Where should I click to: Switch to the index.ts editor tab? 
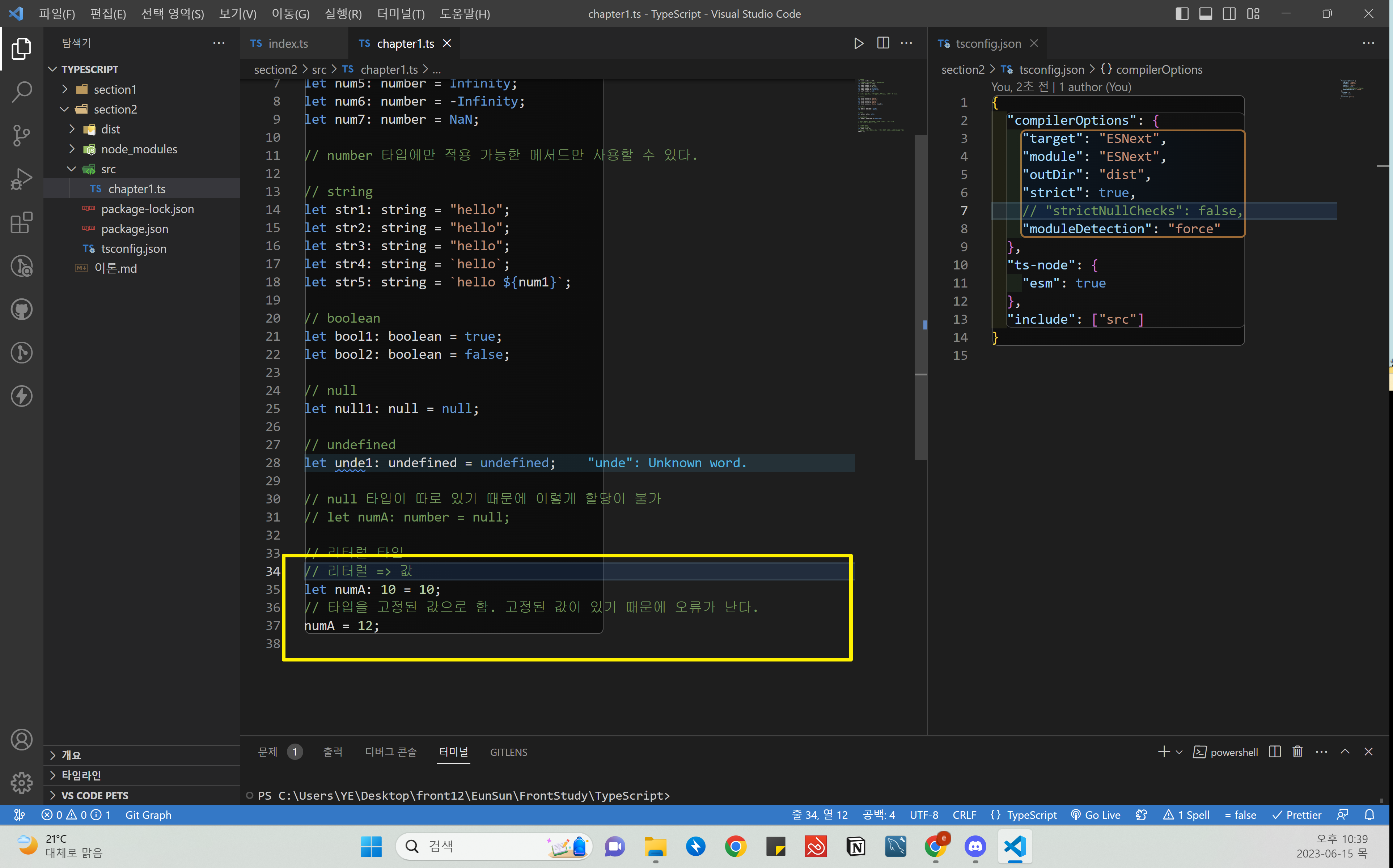point(293,43)
